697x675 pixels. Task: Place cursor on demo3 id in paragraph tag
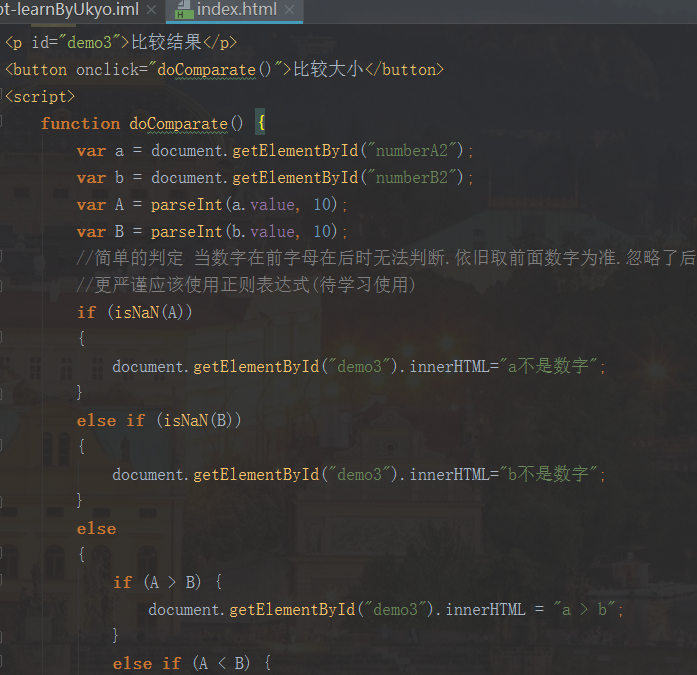[x=89, y=43]
